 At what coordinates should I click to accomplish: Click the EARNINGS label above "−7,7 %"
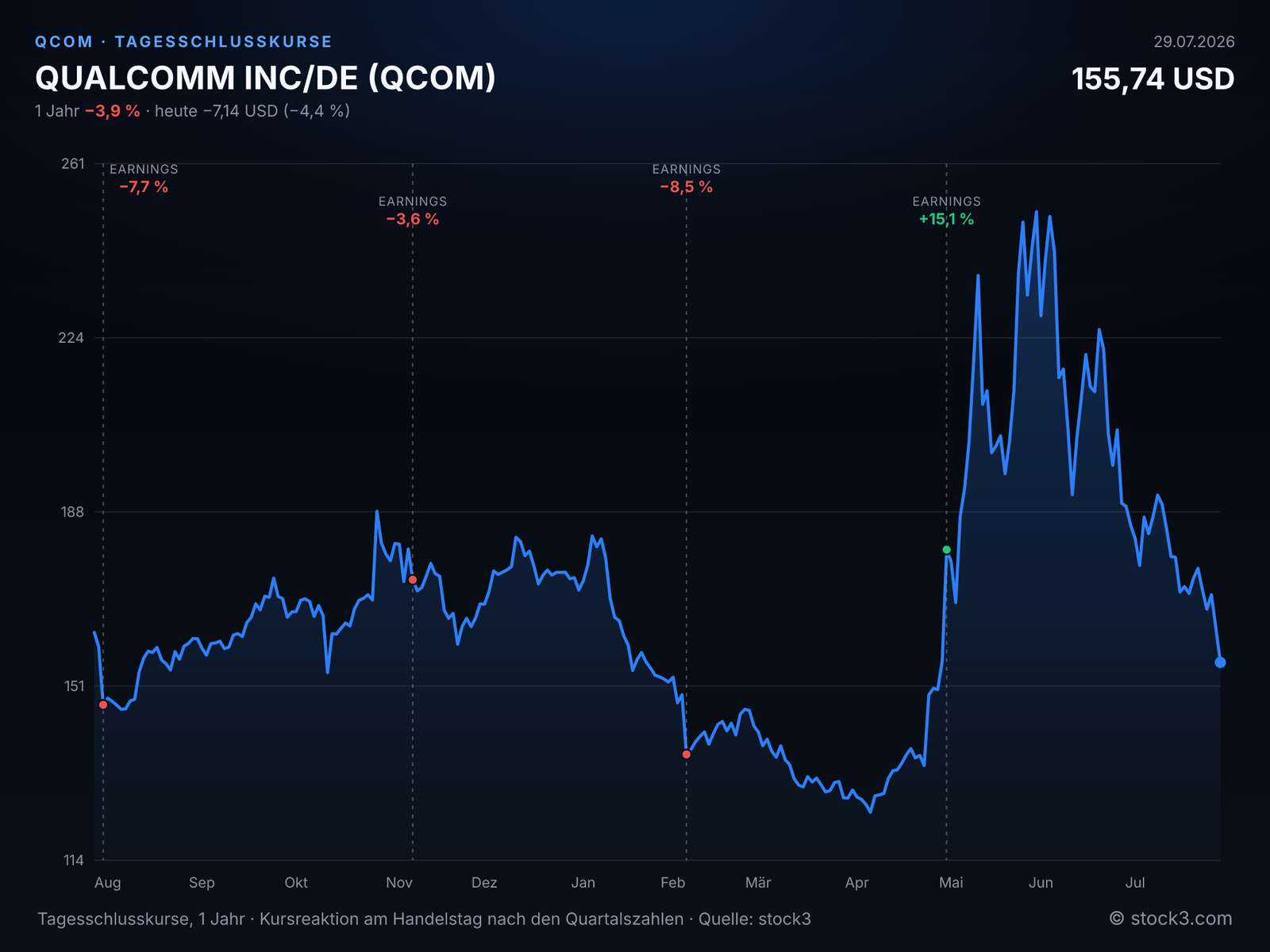click(x=144, y=169)
